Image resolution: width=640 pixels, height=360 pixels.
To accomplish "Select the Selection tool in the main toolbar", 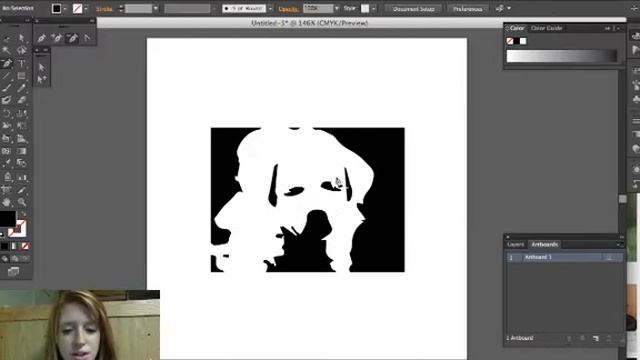I will click(7, 38).
